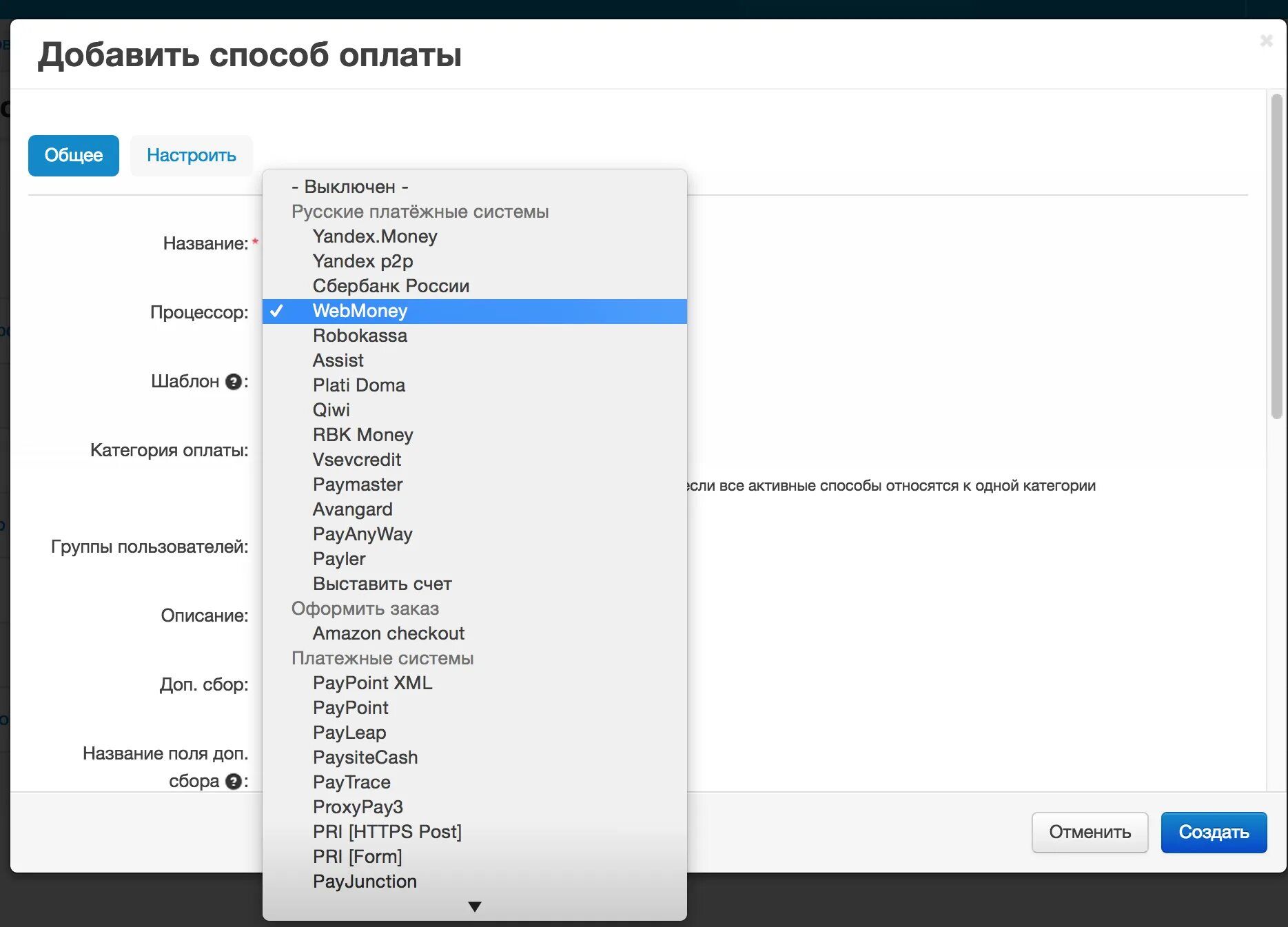Choose Amazon checkout option
This screenshot has height=927, width=1288.
click(x=475, y=633)
